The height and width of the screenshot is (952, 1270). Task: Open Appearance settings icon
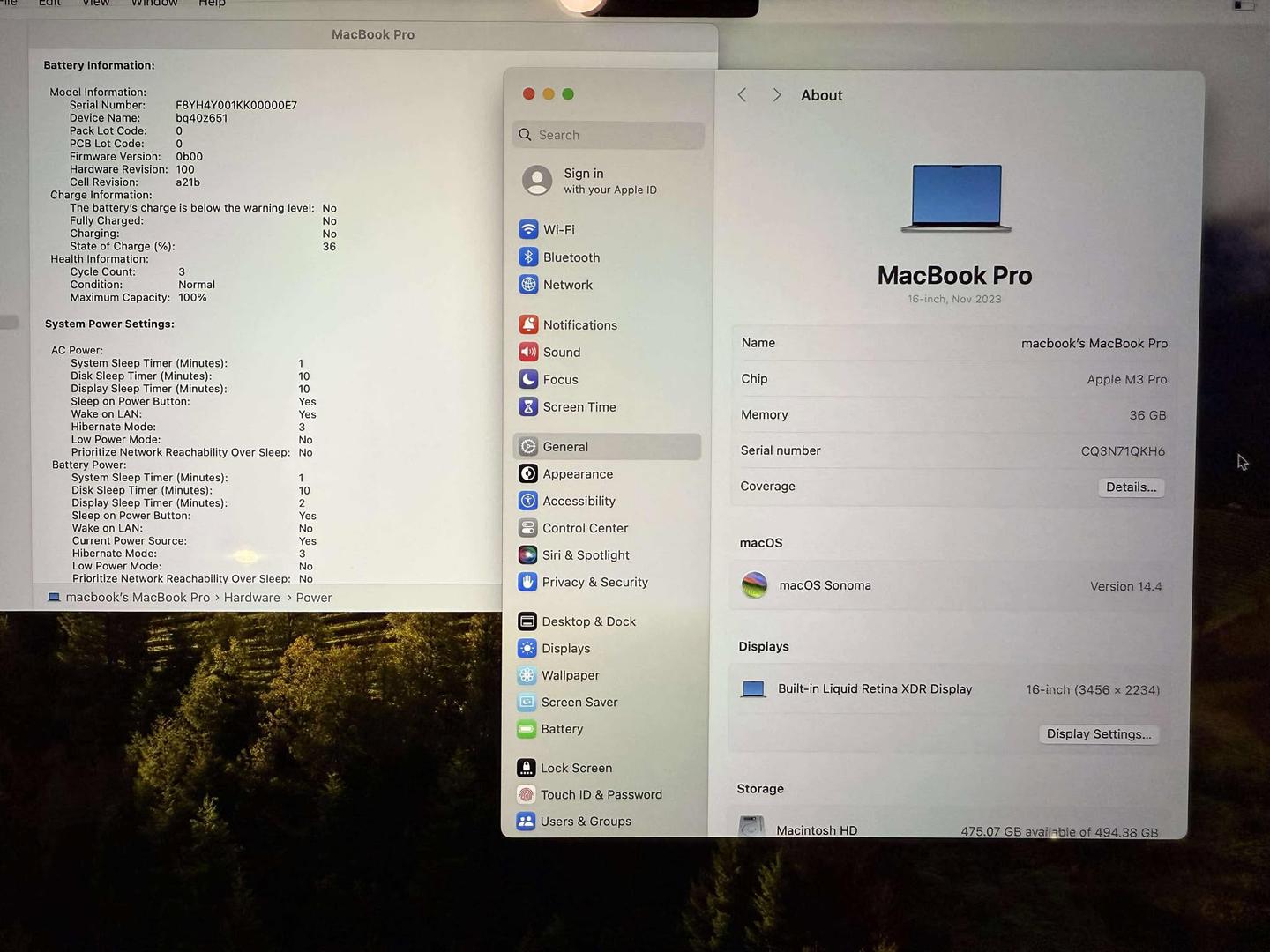tap(528, 473)
